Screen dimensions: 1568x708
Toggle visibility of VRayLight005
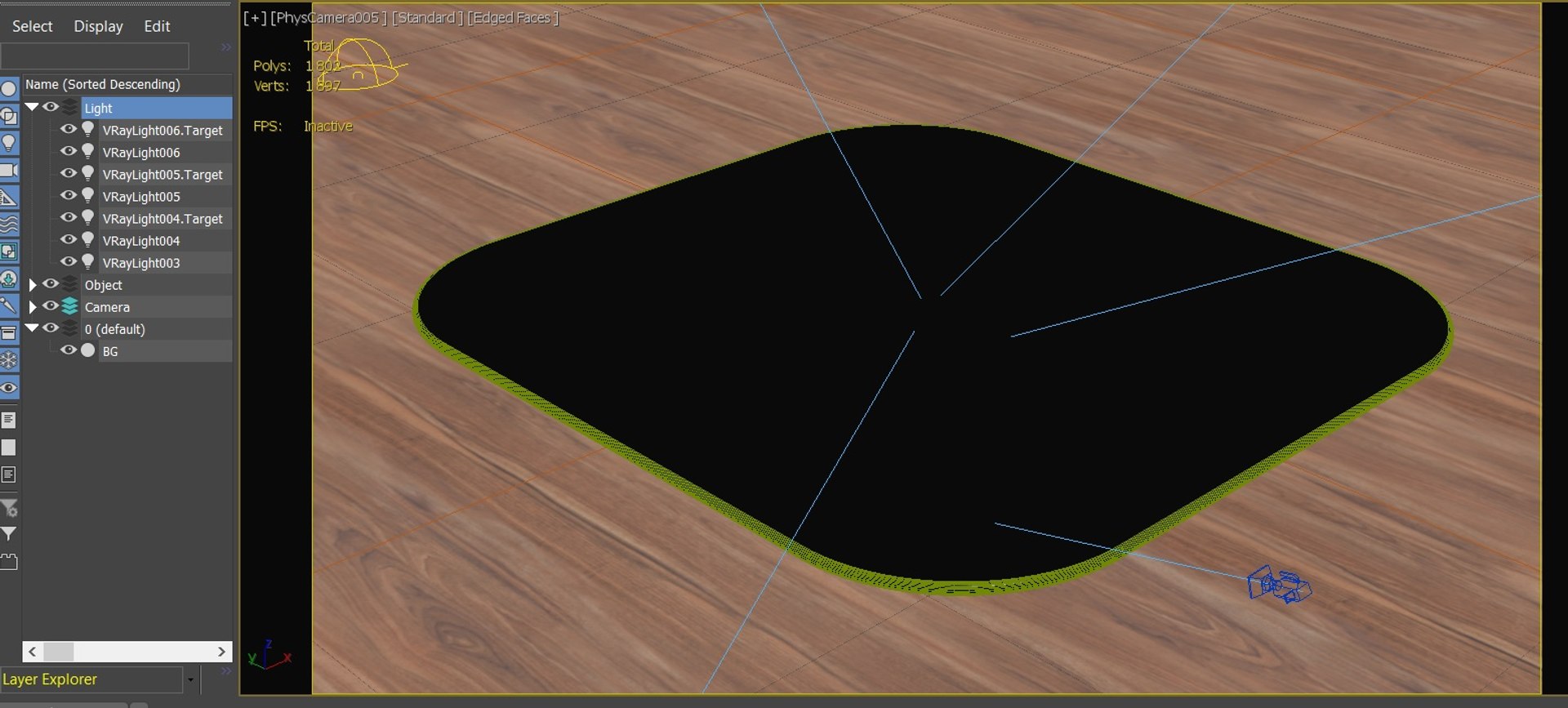coord(69,195)
